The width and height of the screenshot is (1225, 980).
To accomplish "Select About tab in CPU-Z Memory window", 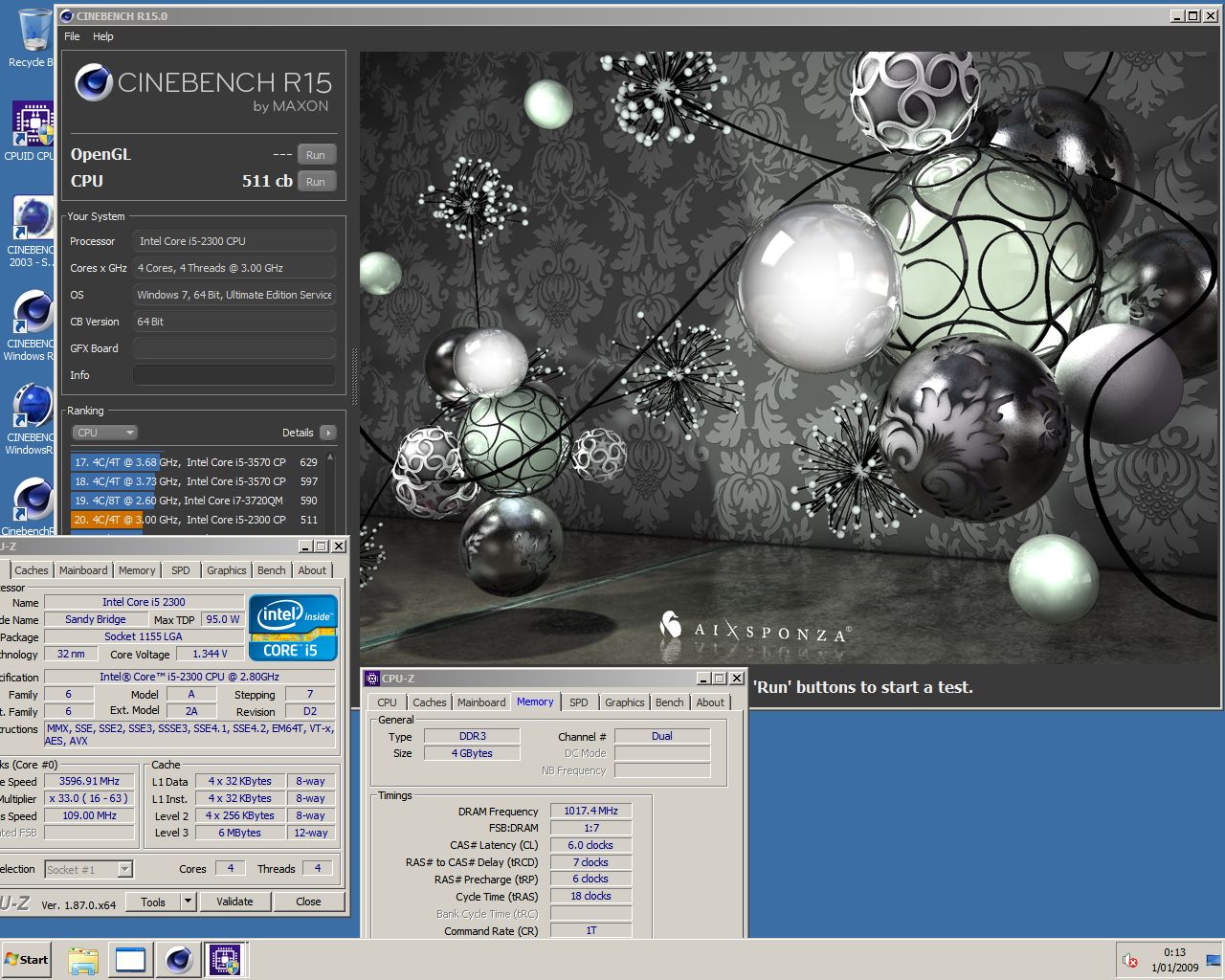I will tap(710, 702).
